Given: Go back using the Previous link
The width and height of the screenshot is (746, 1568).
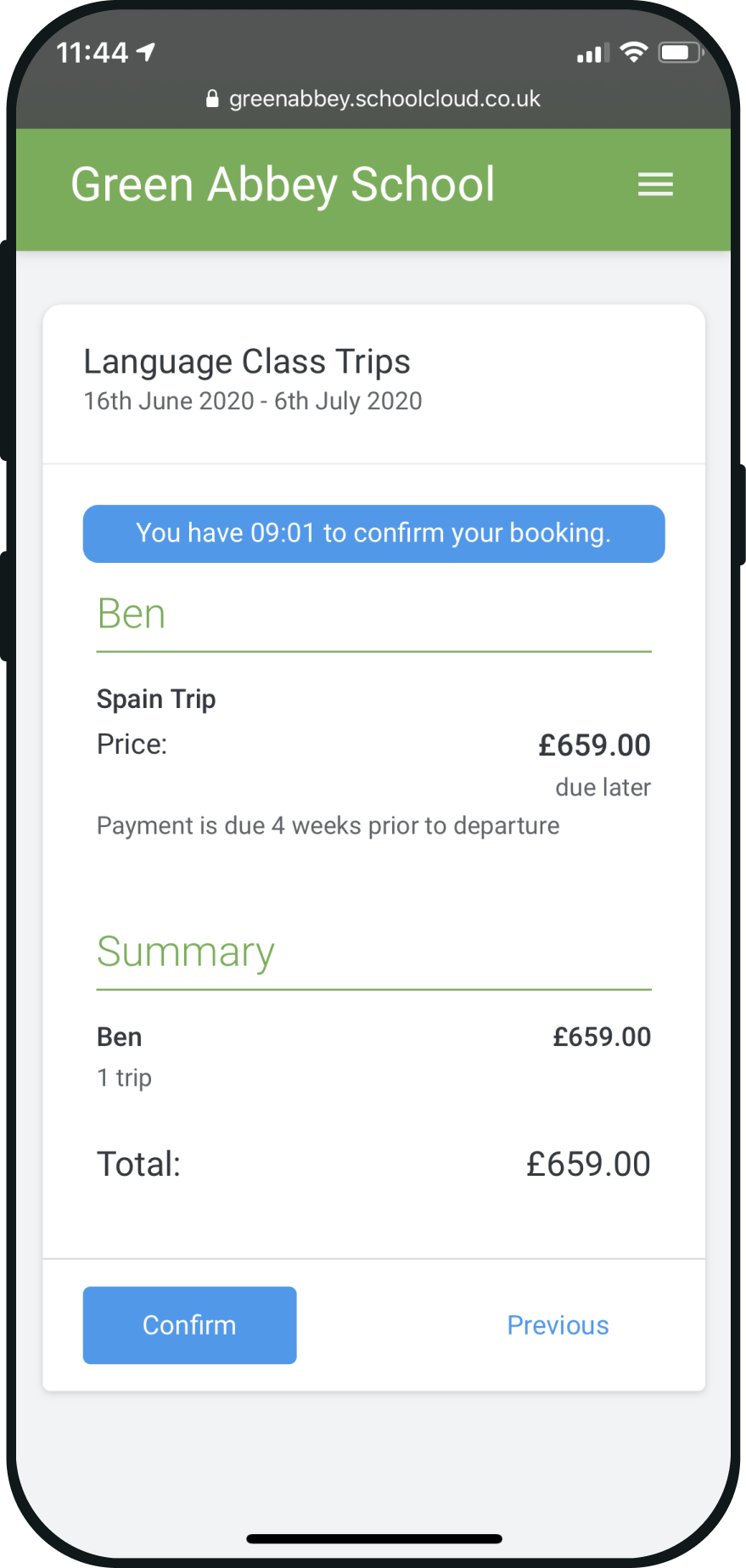Looking at the screenshot, I should click(558, 1325).
